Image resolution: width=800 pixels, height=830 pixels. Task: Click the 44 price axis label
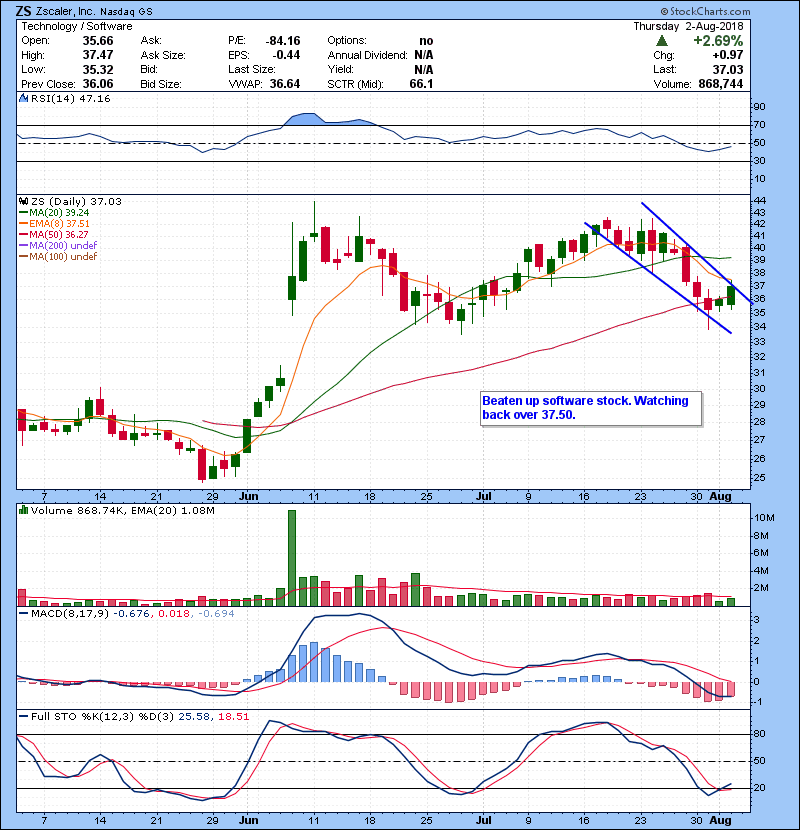click(759, 201)
